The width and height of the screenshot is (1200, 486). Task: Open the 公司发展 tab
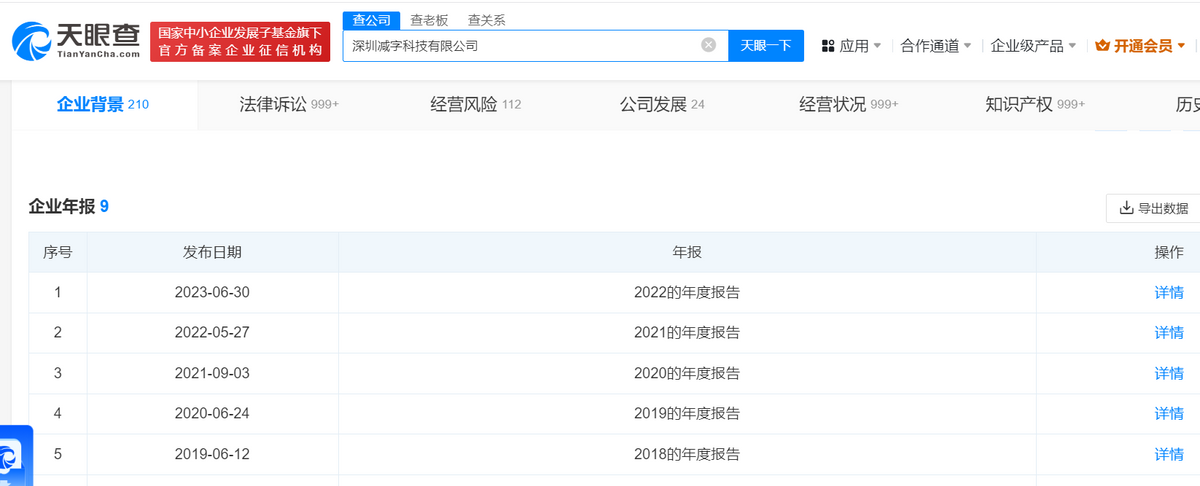[x=662, y=104]
